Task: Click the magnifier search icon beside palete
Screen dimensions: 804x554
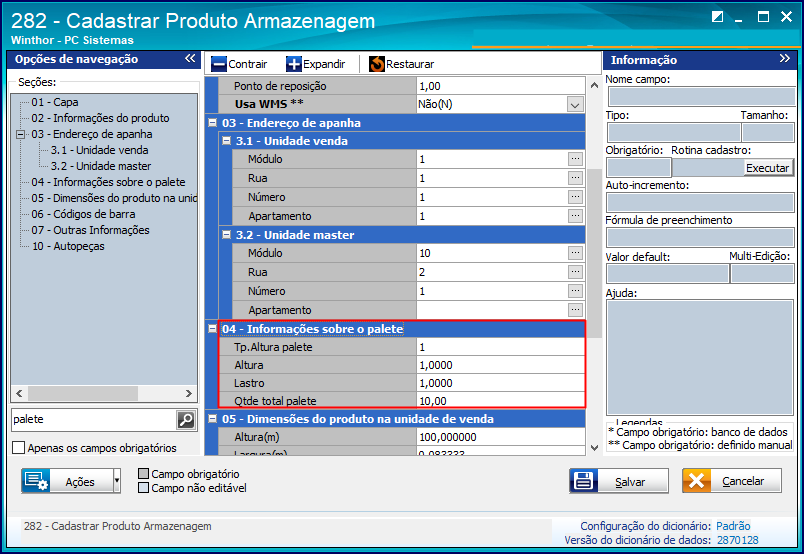Action: (186, 420)
